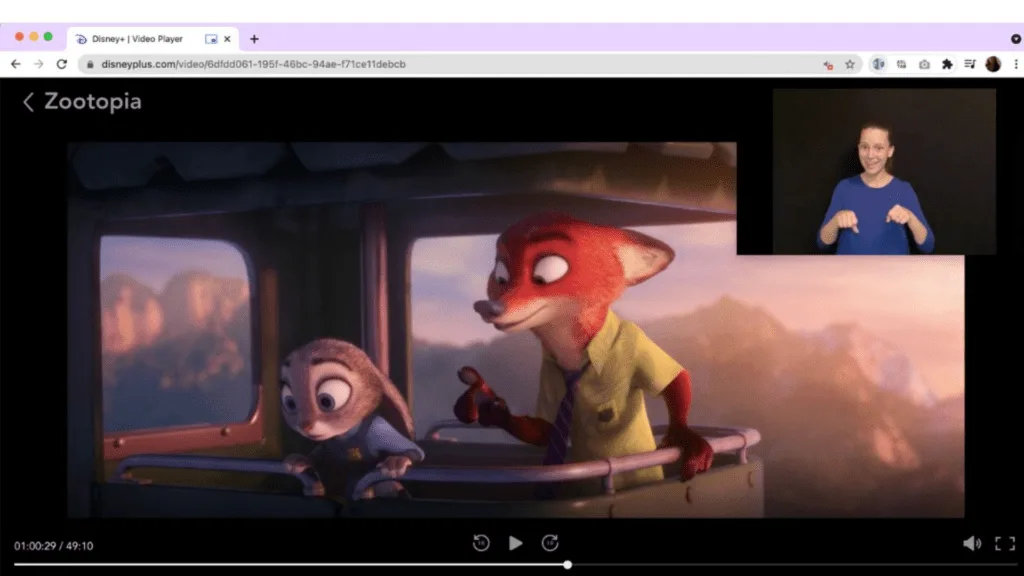The height and width of the screenshot is (576, 1024).
Task: Open a new browser tab
Action: click(254, 39)
